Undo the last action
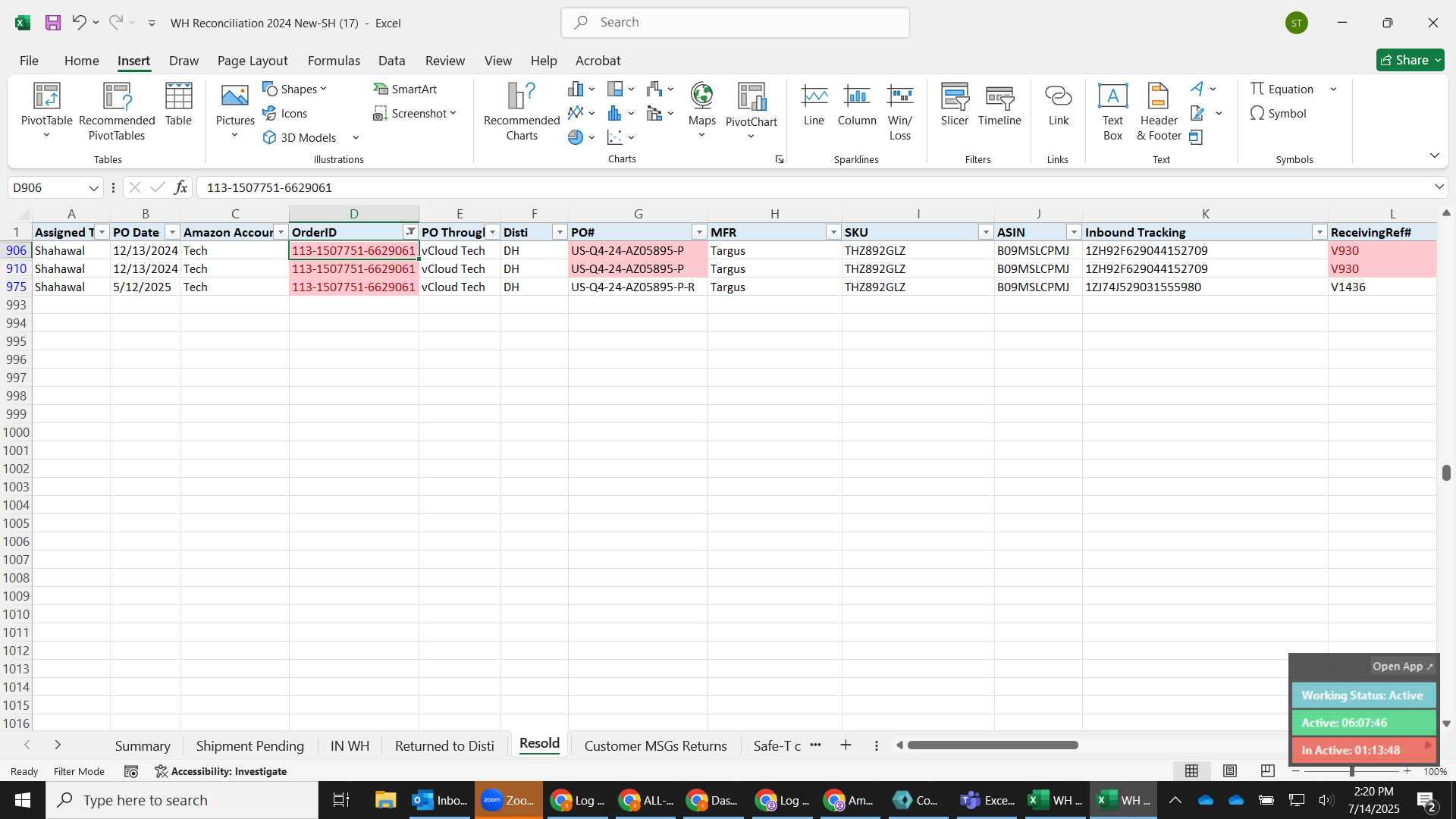Viewport: 1456px width, 819px height. click(79, 23)
